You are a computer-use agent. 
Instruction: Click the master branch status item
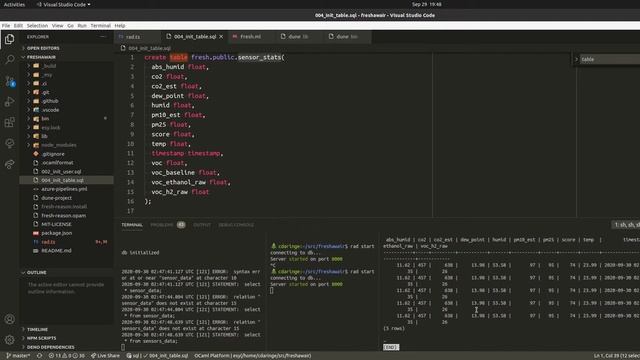coord(18,356)
